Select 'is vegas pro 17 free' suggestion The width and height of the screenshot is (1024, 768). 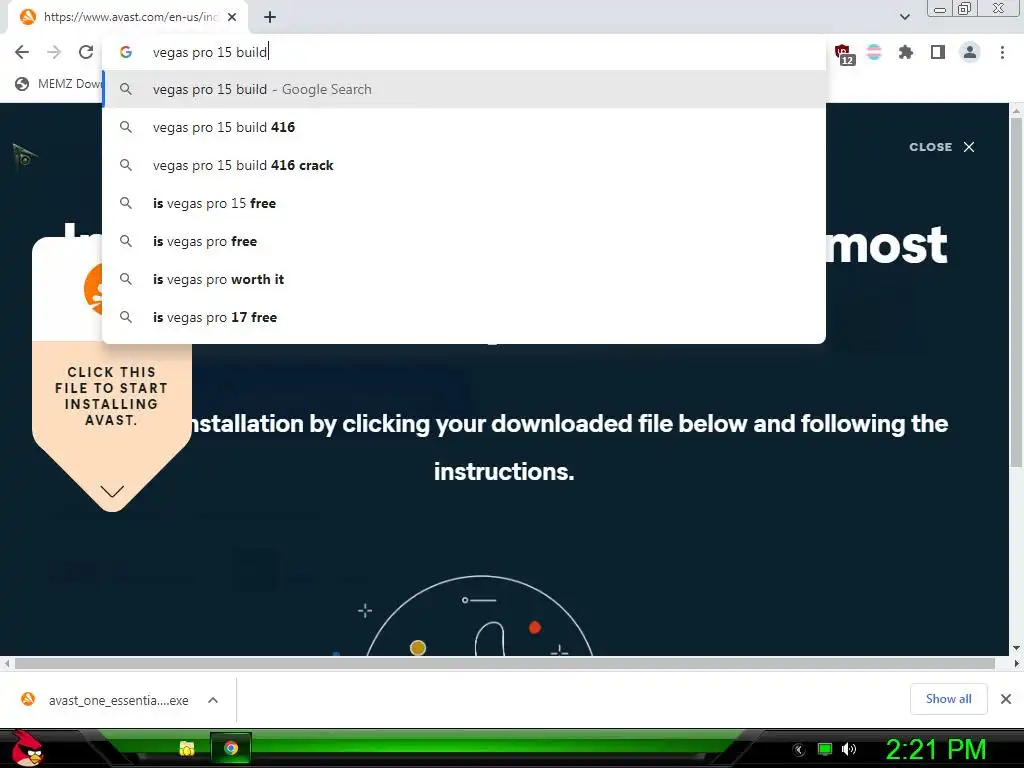tap(464, 317)
